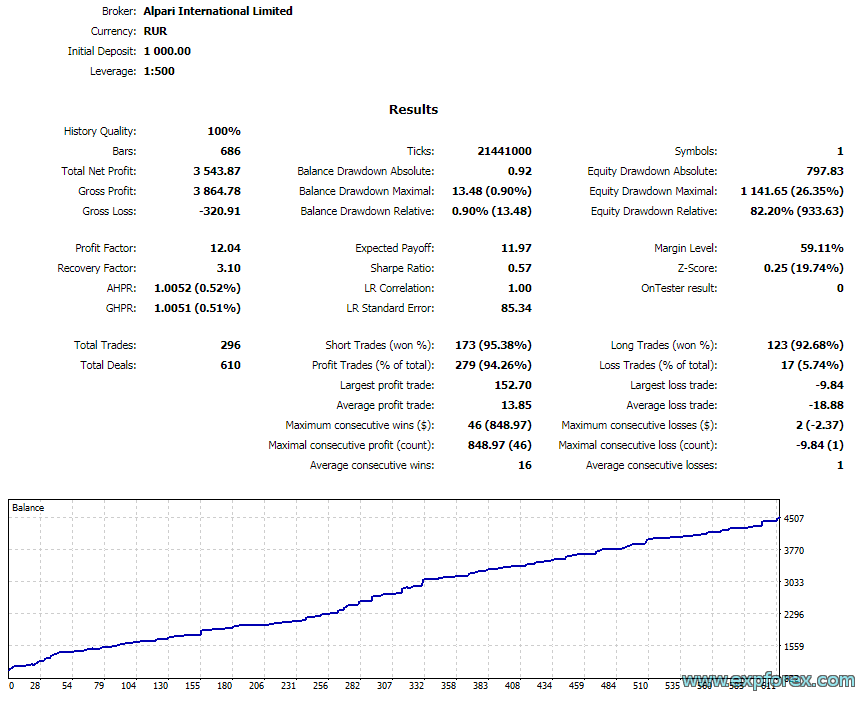Select chart x-axis label 28
The width and height of the screenshot is (868, 701).
pos(35,686)
